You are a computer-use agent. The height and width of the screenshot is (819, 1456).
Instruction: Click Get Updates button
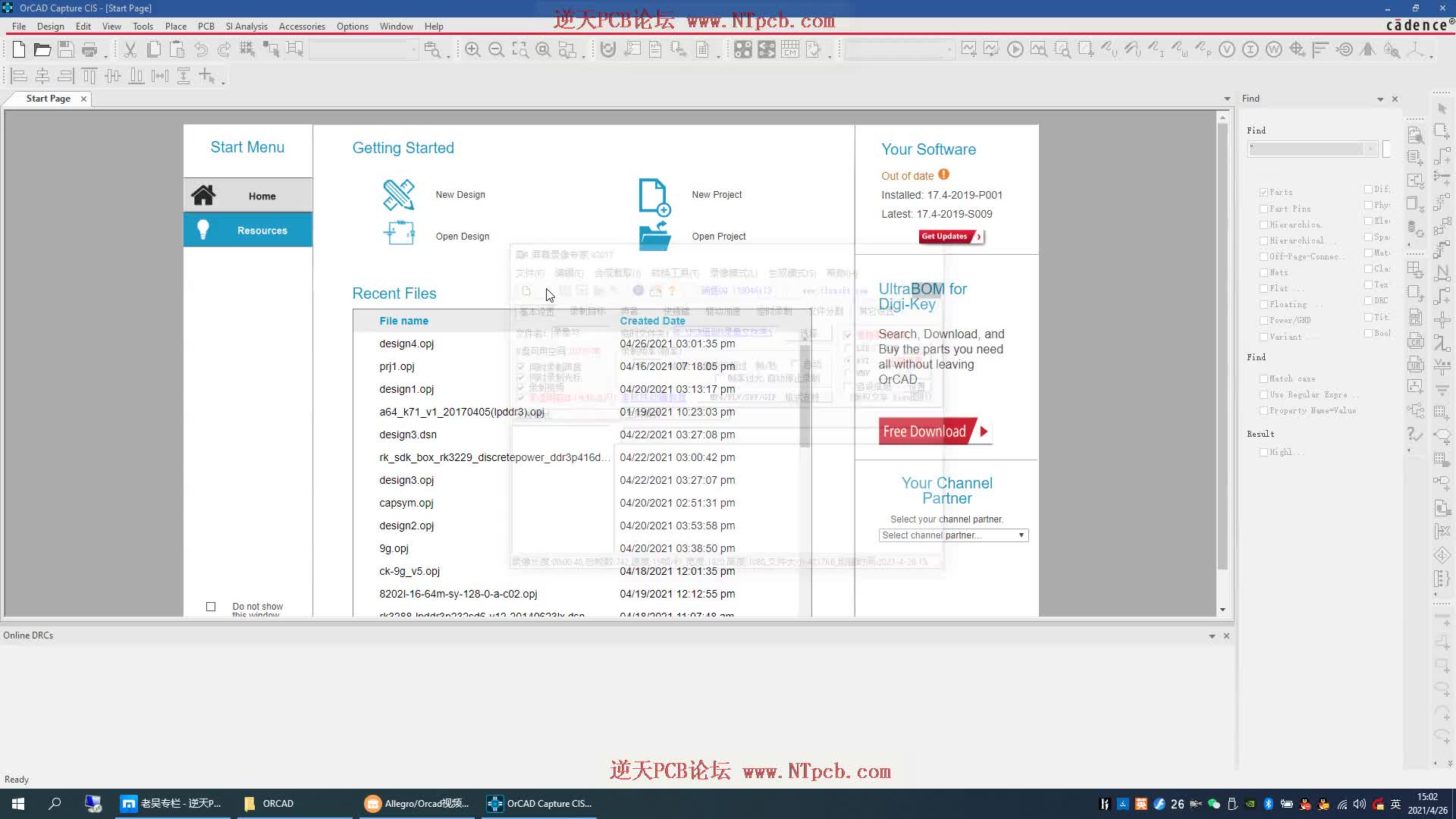pyautogui.click(x=949, y=236)
